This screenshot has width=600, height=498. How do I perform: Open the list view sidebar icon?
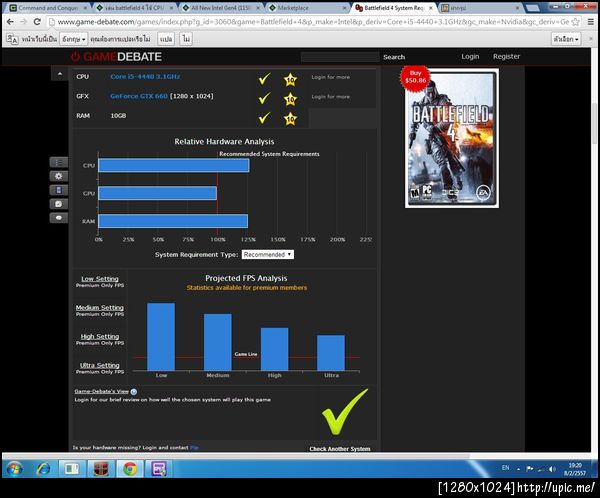click(59, 162)
